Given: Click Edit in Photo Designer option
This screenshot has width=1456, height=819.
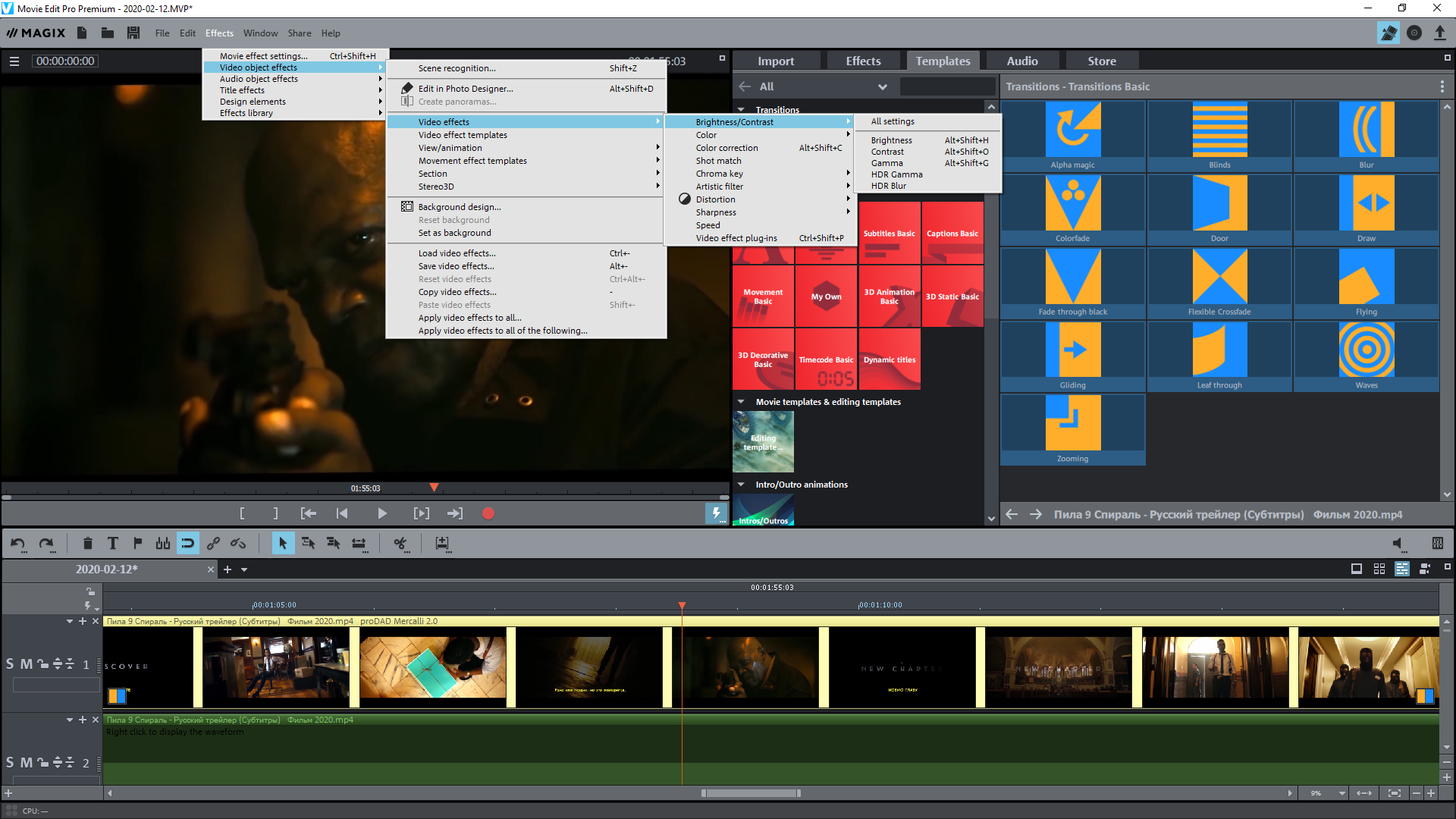Looking at the screenshot, I should (x=465, y=88).
